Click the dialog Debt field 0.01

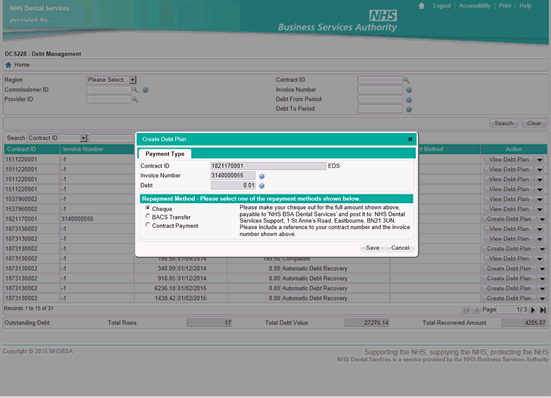[x=233, y=185]
